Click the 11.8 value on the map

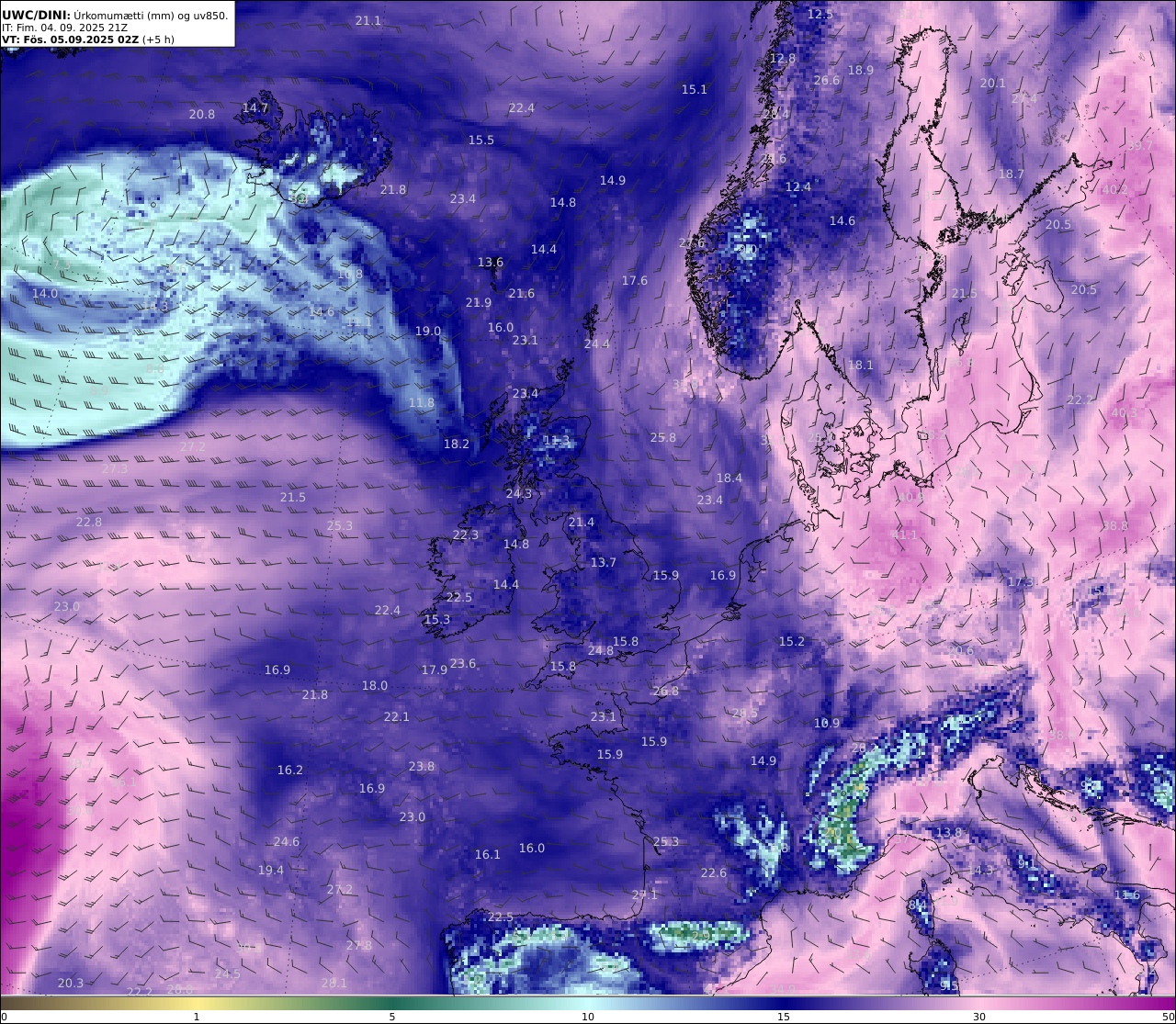pyautogui.click(x=422, y=402)
